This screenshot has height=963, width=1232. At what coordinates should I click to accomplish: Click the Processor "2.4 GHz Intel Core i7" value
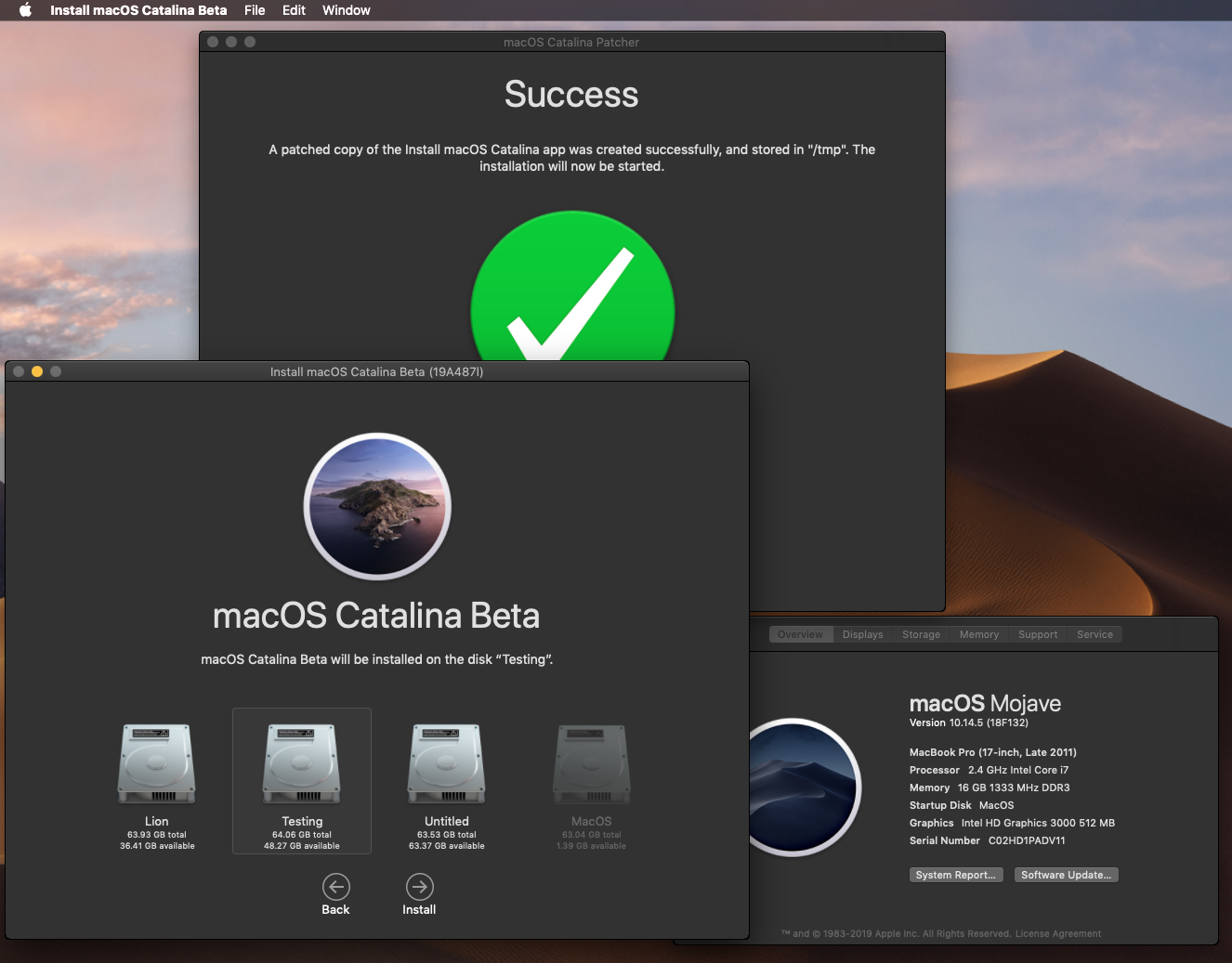point(1018,770)
